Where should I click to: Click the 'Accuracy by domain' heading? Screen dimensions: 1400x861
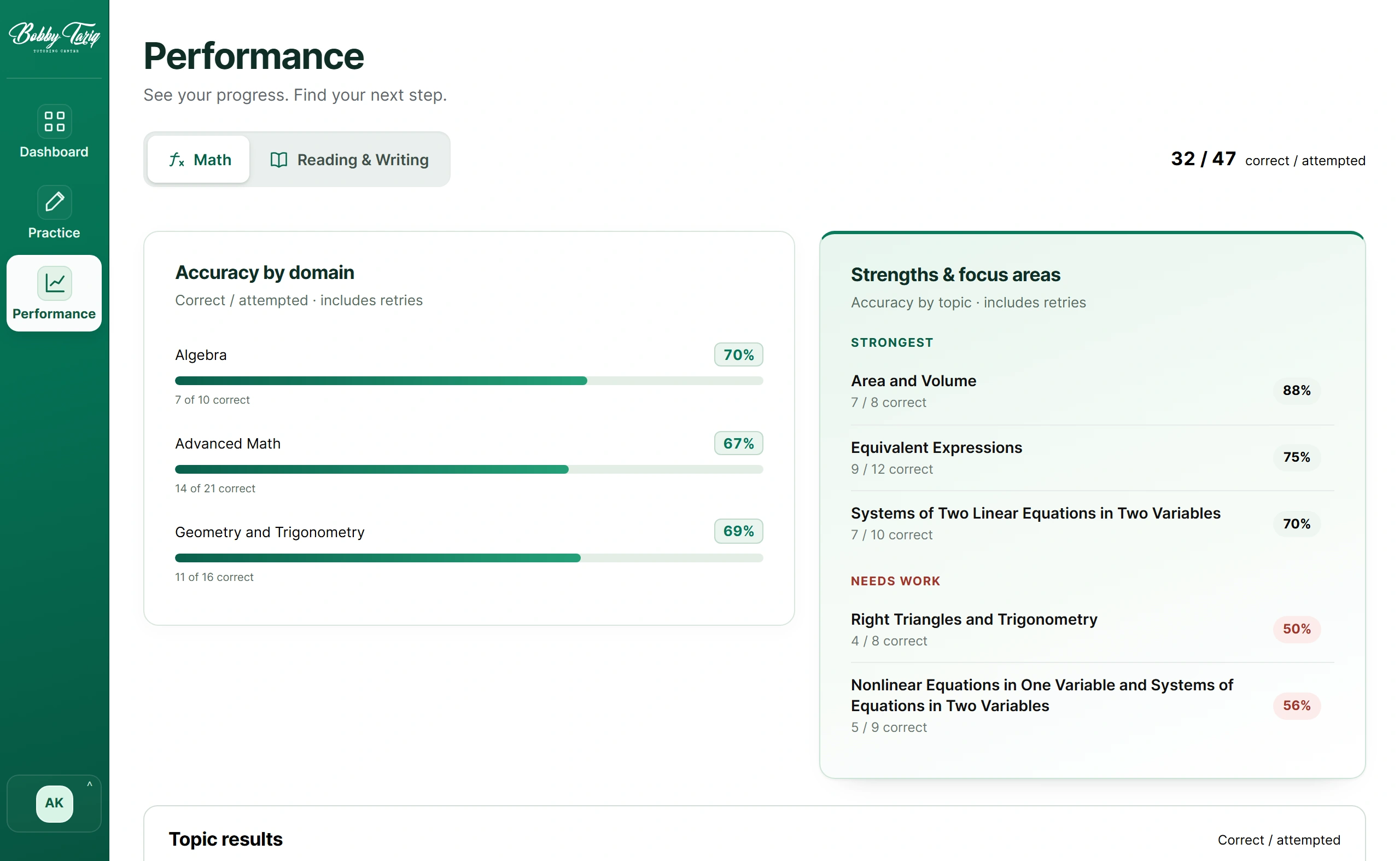[x=265, y=273]
